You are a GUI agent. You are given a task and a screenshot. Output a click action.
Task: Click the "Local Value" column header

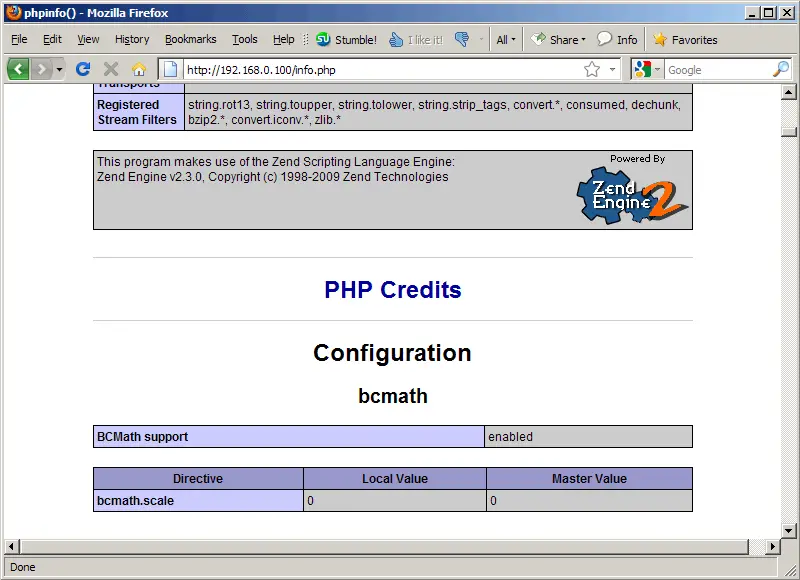coord(395,478)
